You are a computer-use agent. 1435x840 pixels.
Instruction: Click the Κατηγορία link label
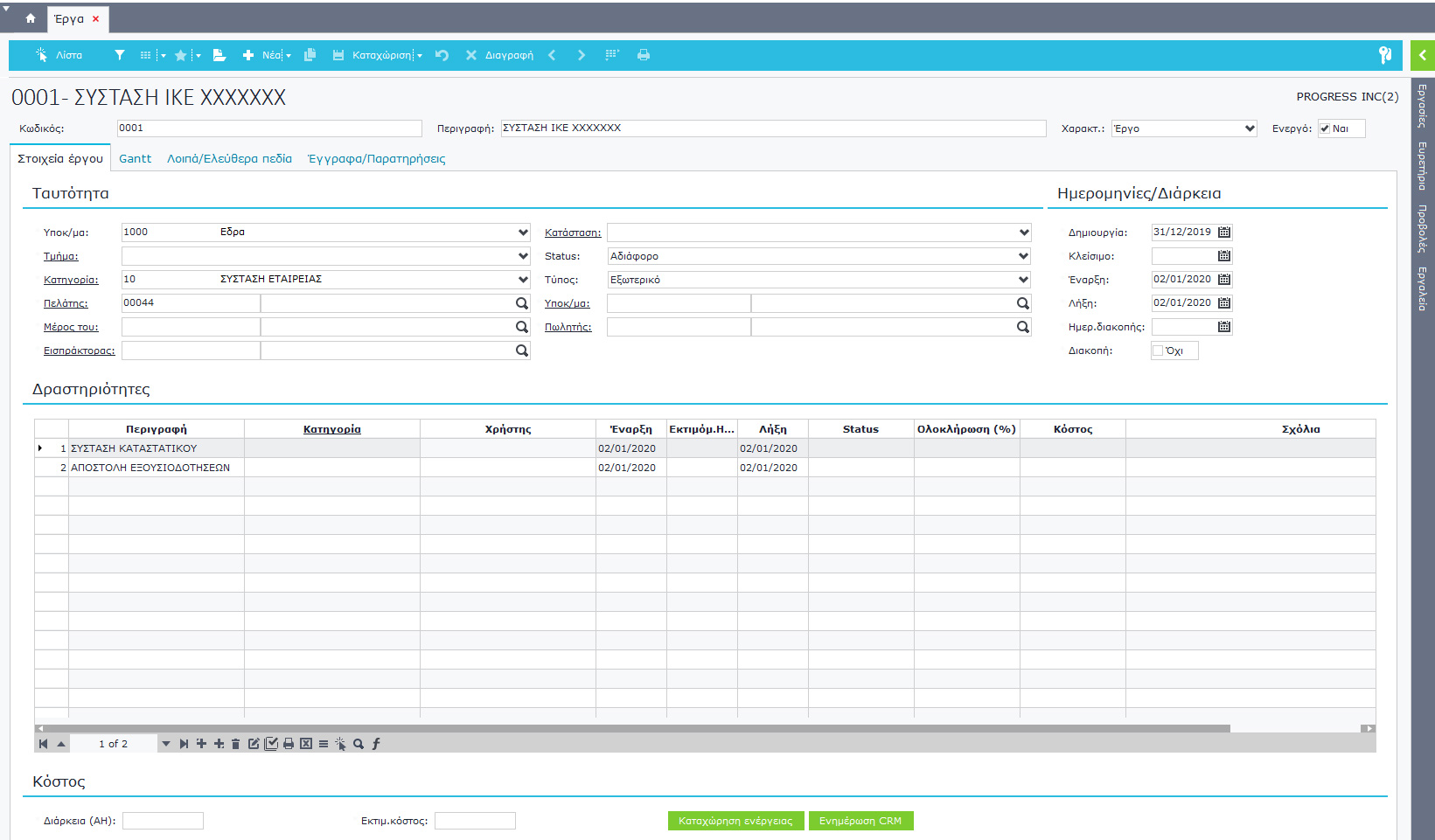tap(71, 280)
